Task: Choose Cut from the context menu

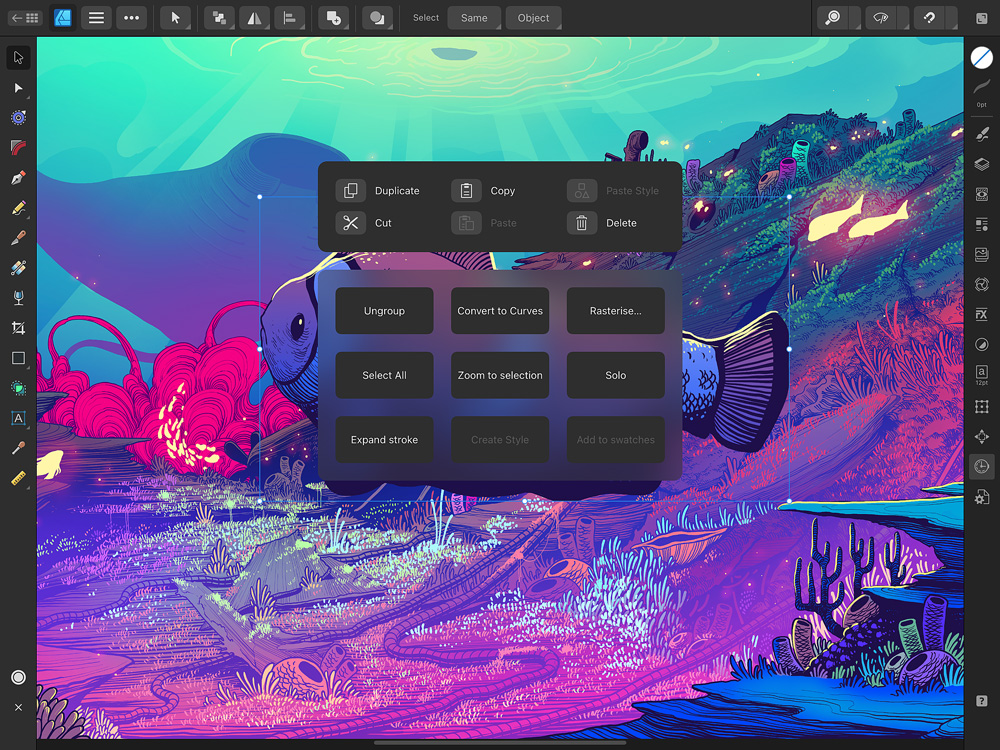Action: 364,223
